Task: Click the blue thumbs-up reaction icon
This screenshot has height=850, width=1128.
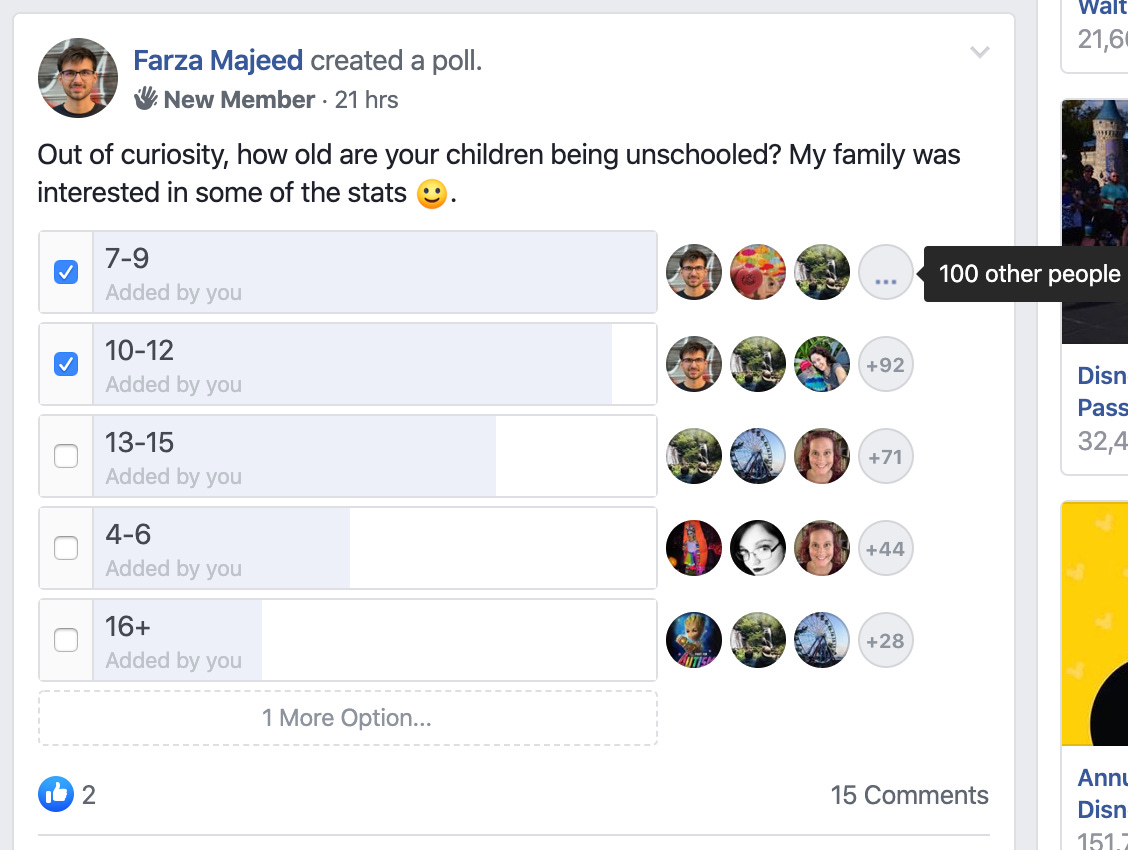Action: point(55,794)
